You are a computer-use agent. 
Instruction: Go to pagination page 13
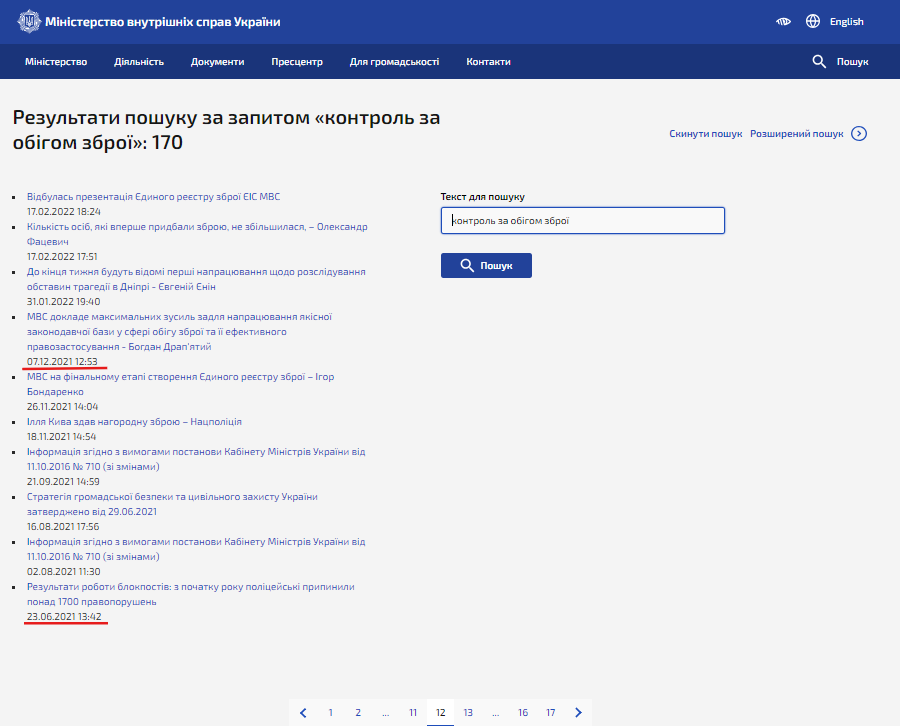click(468, 712)
